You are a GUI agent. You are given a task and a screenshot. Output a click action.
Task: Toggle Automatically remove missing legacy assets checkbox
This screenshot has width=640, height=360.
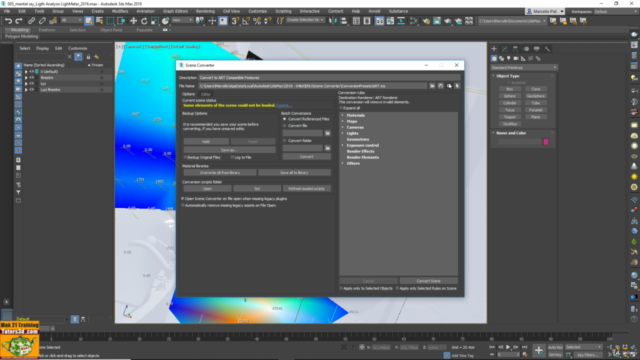pos(183,205)
